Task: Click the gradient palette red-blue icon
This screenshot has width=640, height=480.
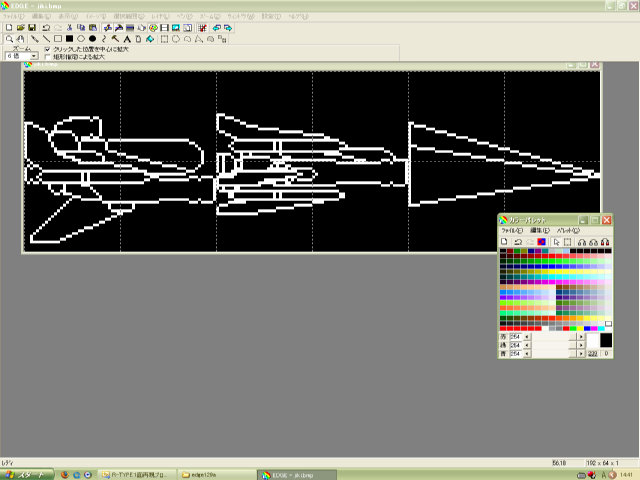Action: click(542, 242)
